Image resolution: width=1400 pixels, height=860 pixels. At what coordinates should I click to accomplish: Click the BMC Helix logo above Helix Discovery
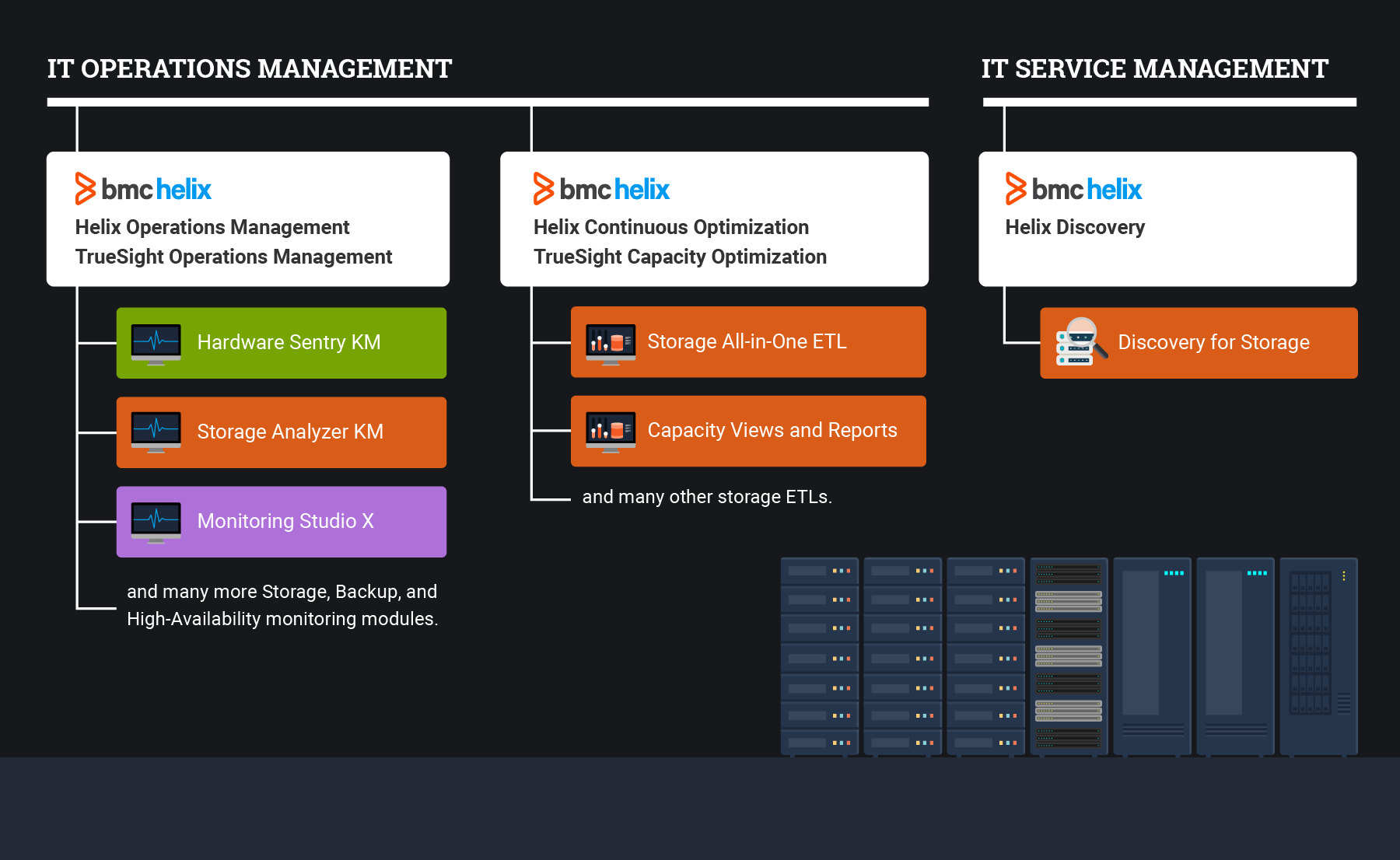[x=1073, y=188]
